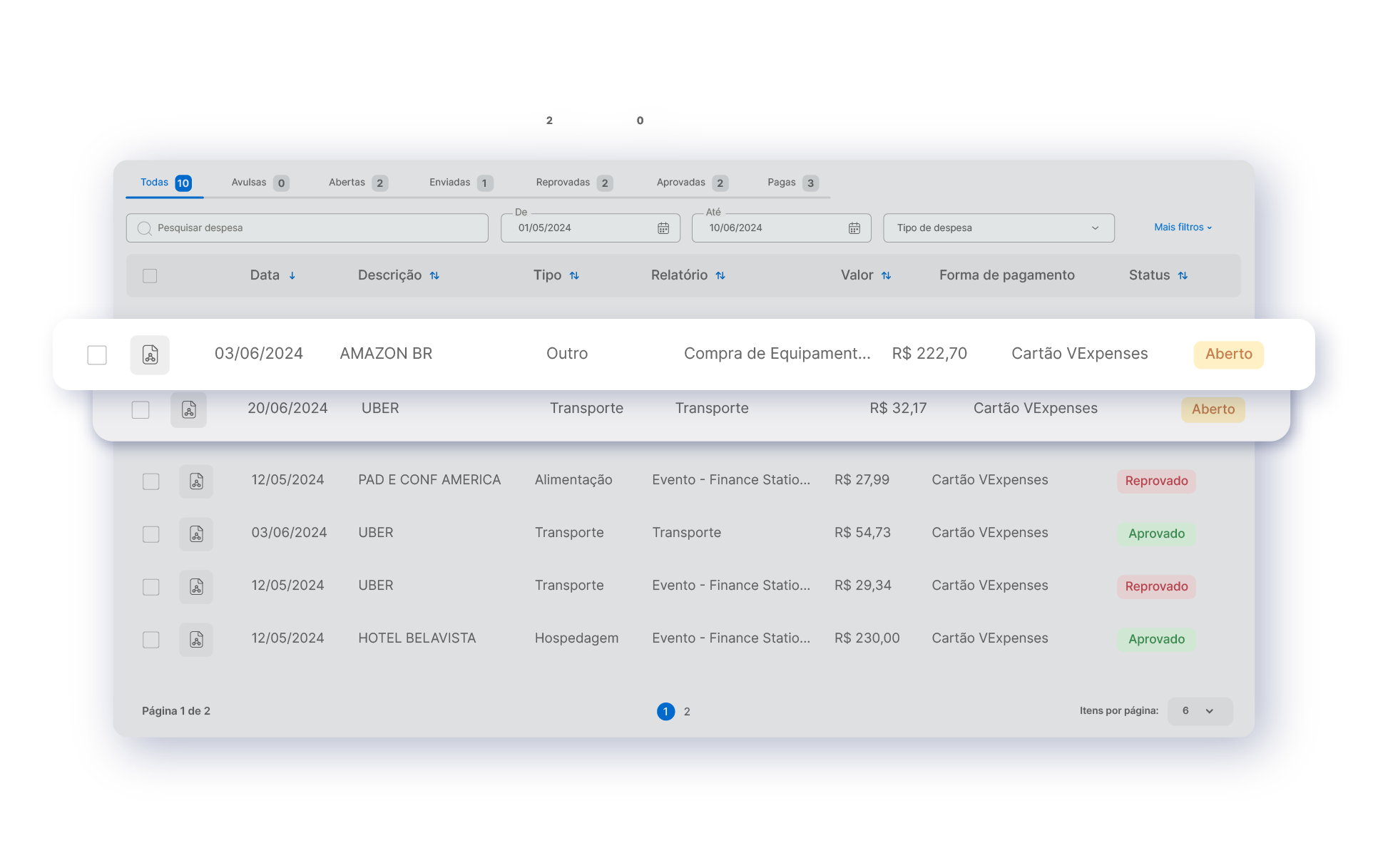
Task: Sort by Valor column arrows
Action: click(886, 276)
